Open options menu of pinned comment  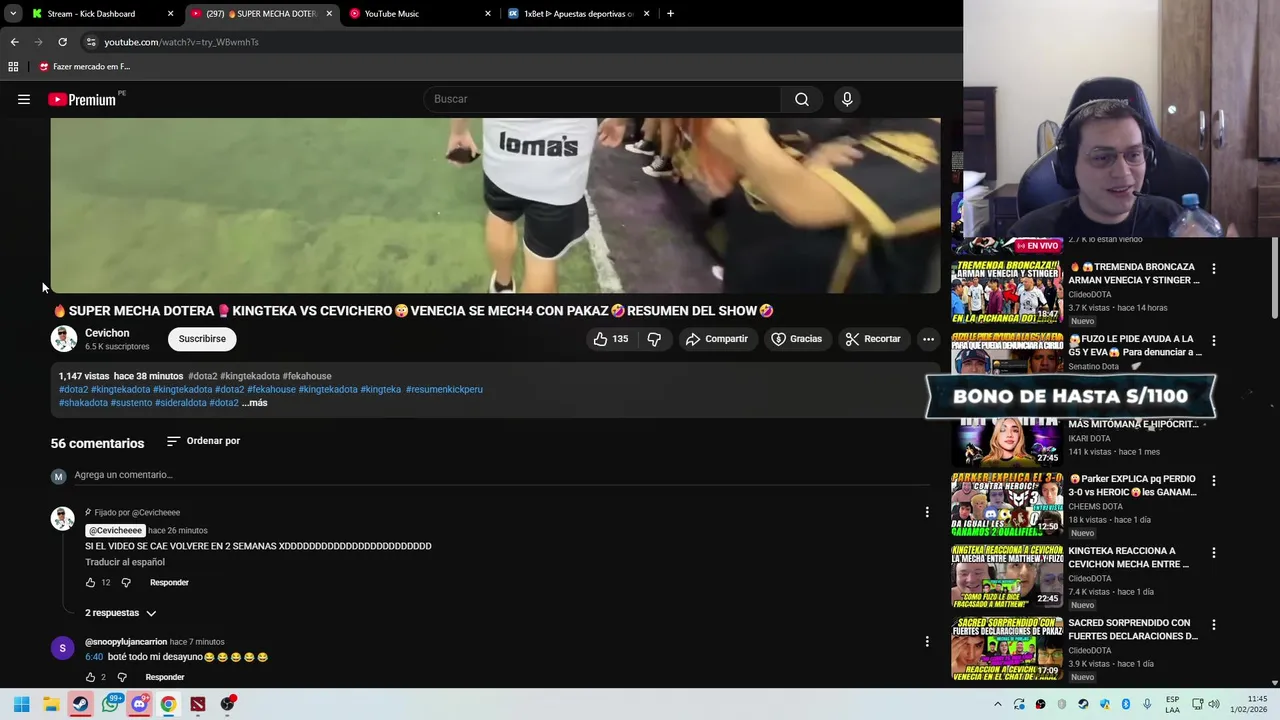tap(927, 512)
